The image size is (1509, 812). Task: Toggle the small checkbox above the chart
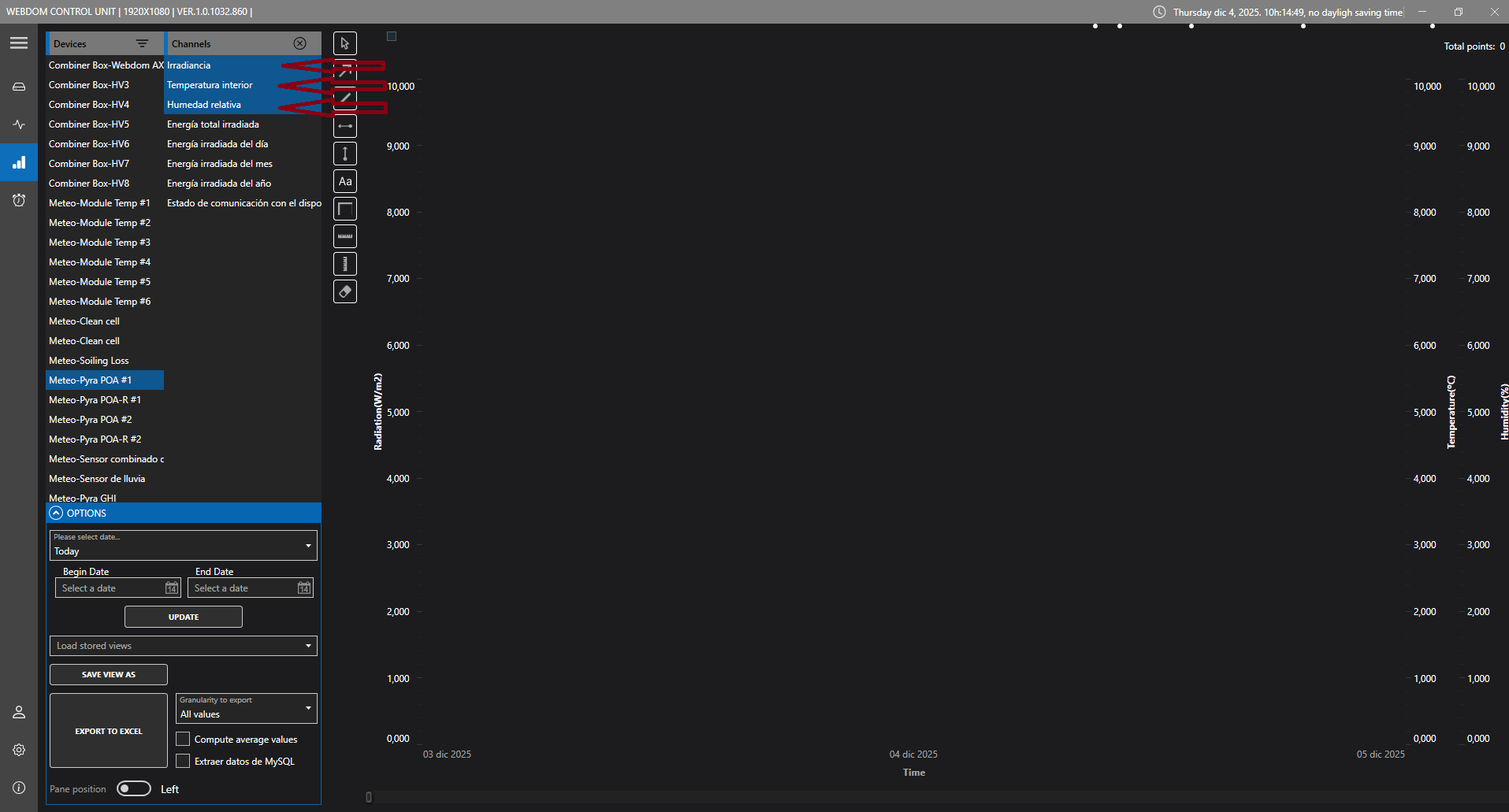coord(392,36)
